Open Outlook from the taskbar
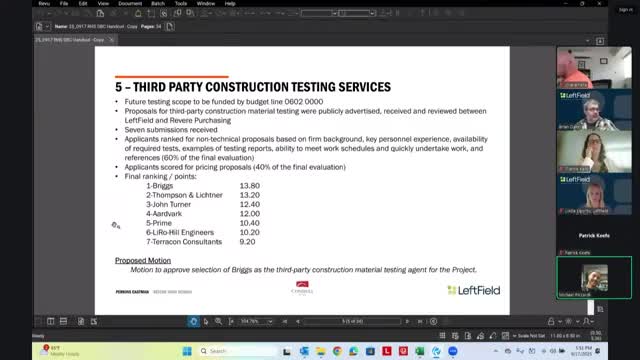 click(304, 351)
